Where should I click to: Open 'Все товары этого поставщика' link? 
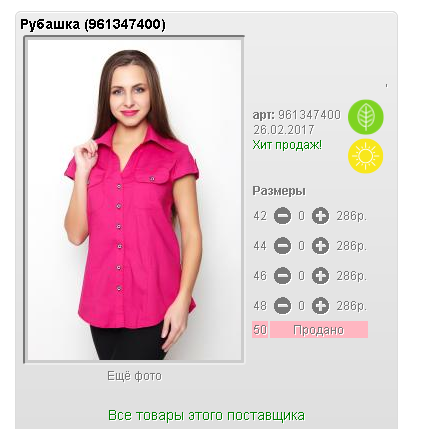(206, 415)
